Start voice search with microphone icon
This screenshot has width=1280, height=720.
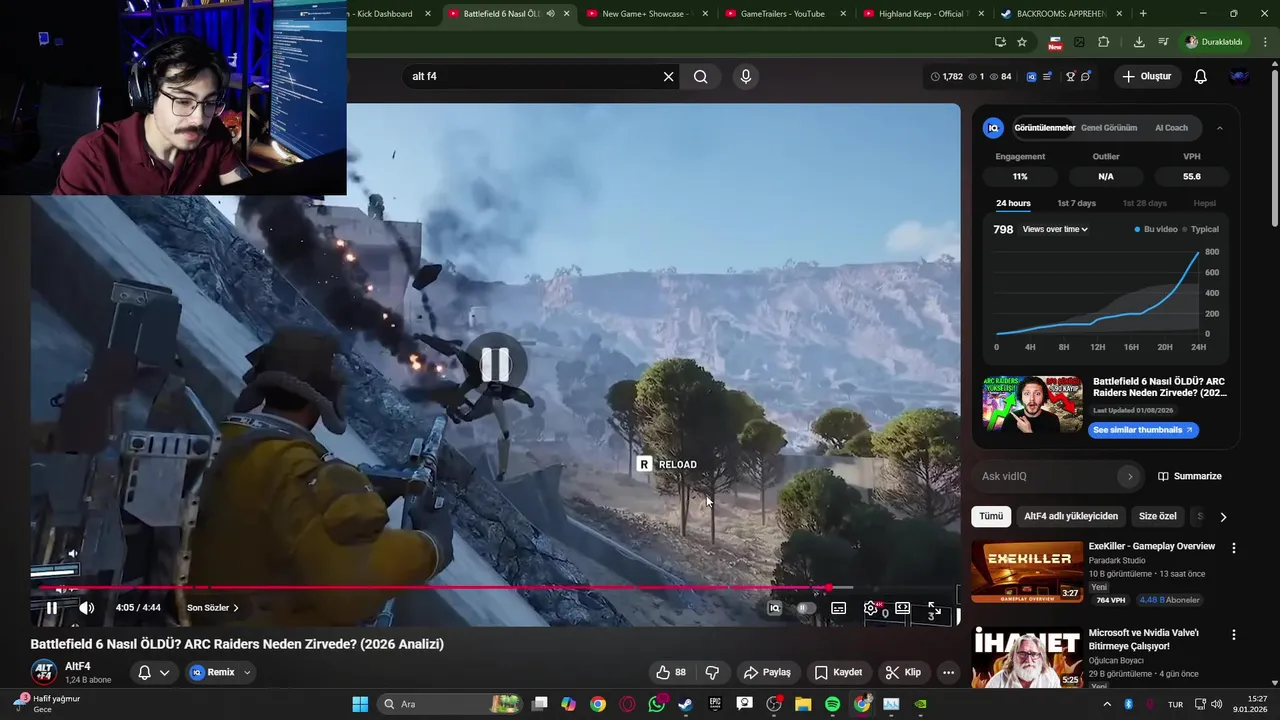pyautogui.click(x=745, y=76)
